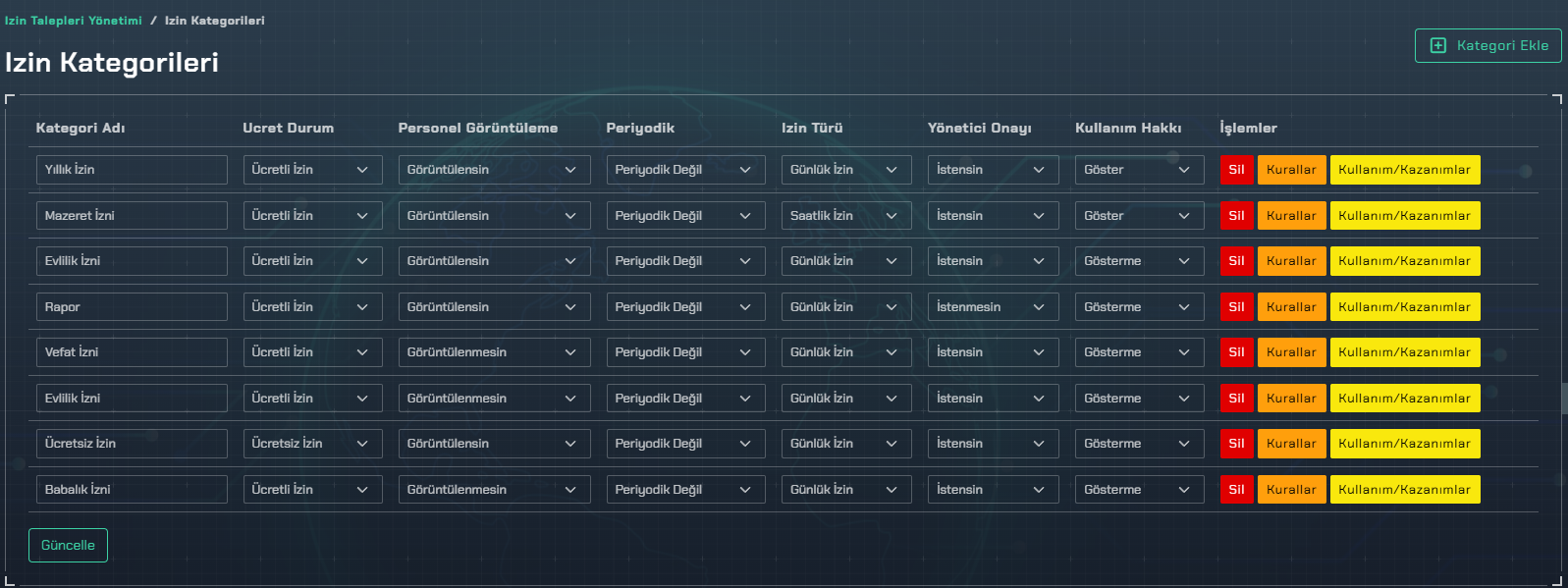The width and height of the screenshot is (1568, 588).
Task: Open the Izin Talepleri Yönetimi breadcrumb link
Action: pos(74,21)
